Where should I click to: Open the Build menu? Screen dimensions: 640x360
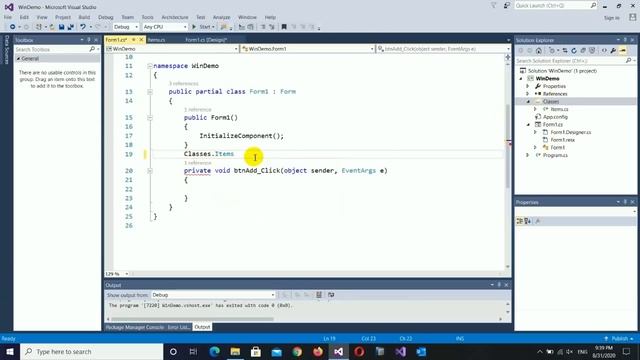[84, 17]
